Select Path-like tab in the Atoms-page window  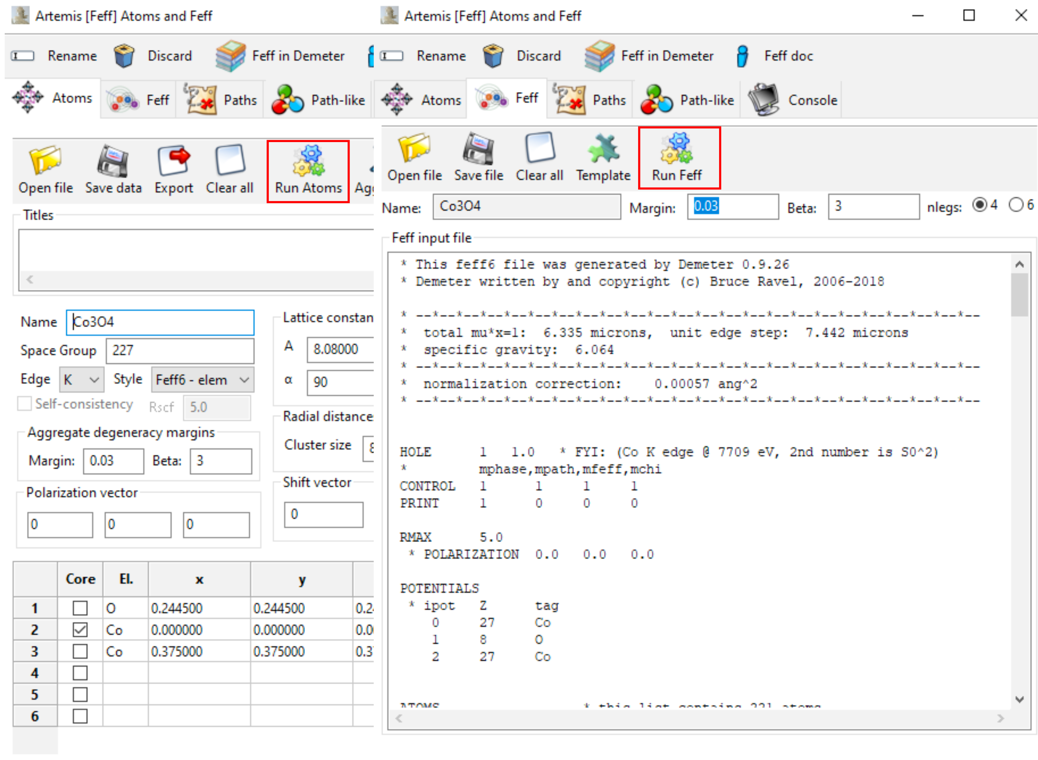point(318,100)
